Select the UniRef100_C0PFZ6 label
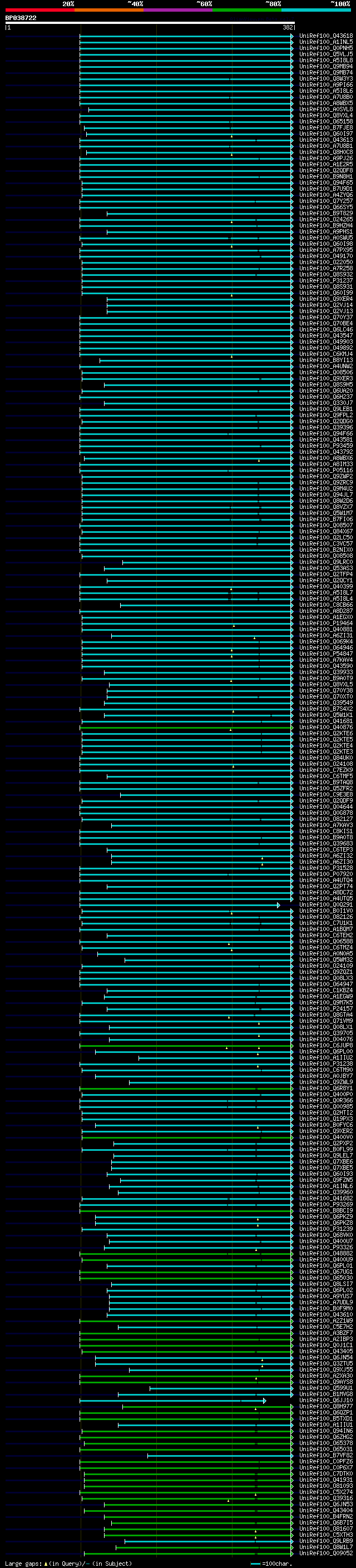Viewport: 356px width, 1568px height. 326,1461
